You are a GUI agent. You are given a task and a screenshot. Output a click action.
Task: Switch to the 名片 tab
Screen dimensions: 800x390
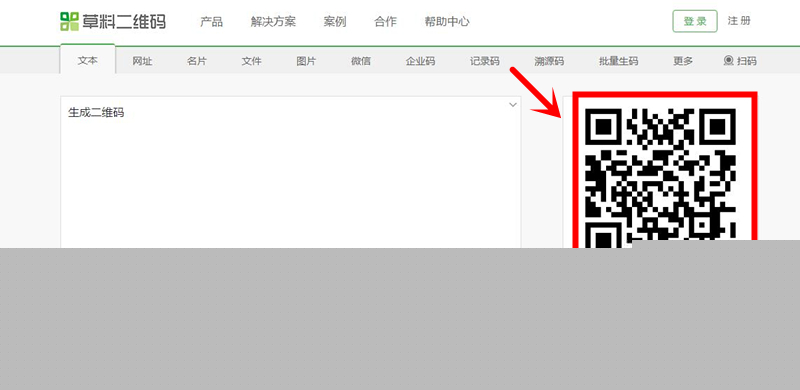[x=197, y=61]
